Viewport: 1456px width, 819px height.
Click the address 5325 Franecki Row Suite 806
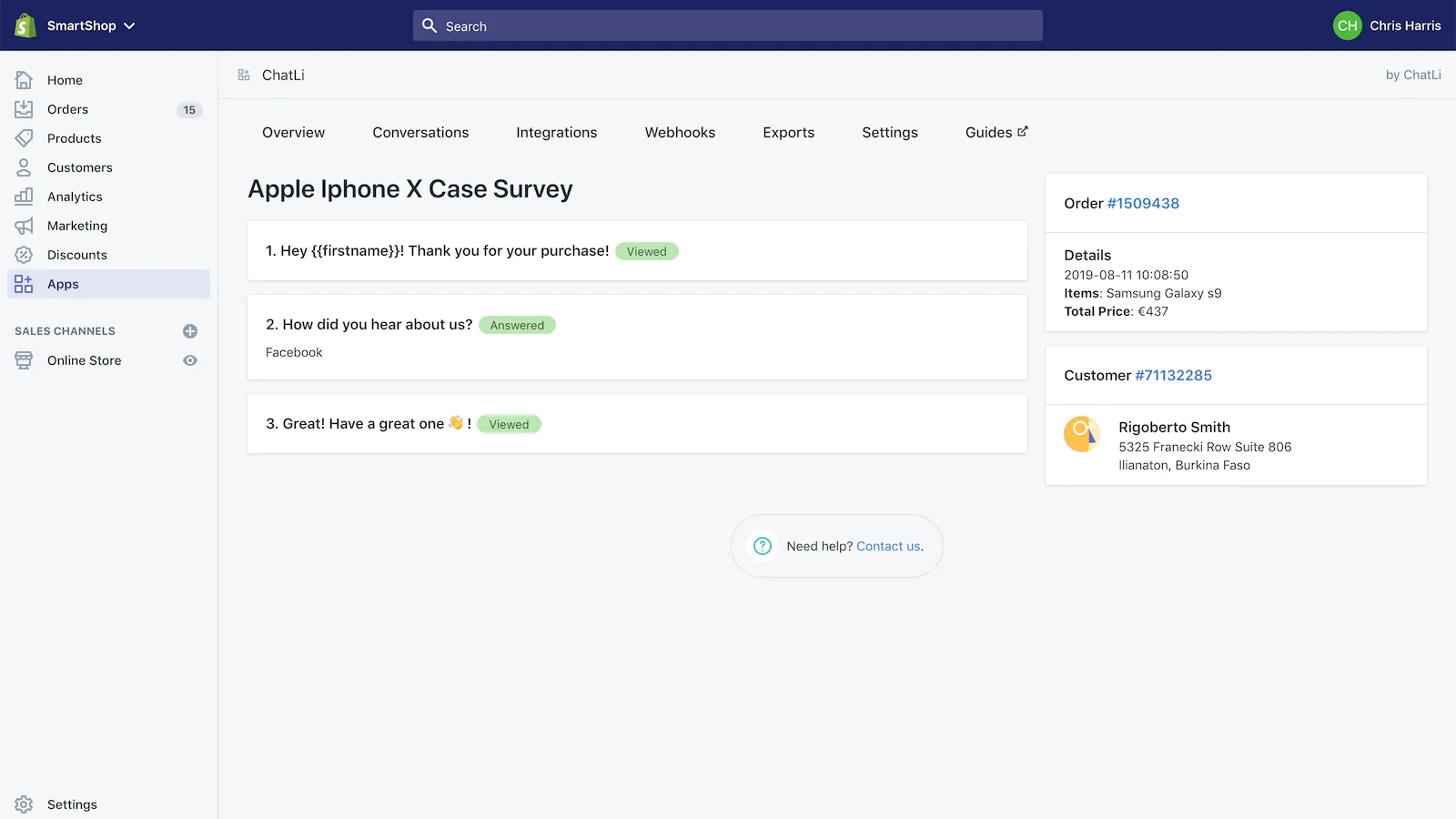pos(1205,447)
